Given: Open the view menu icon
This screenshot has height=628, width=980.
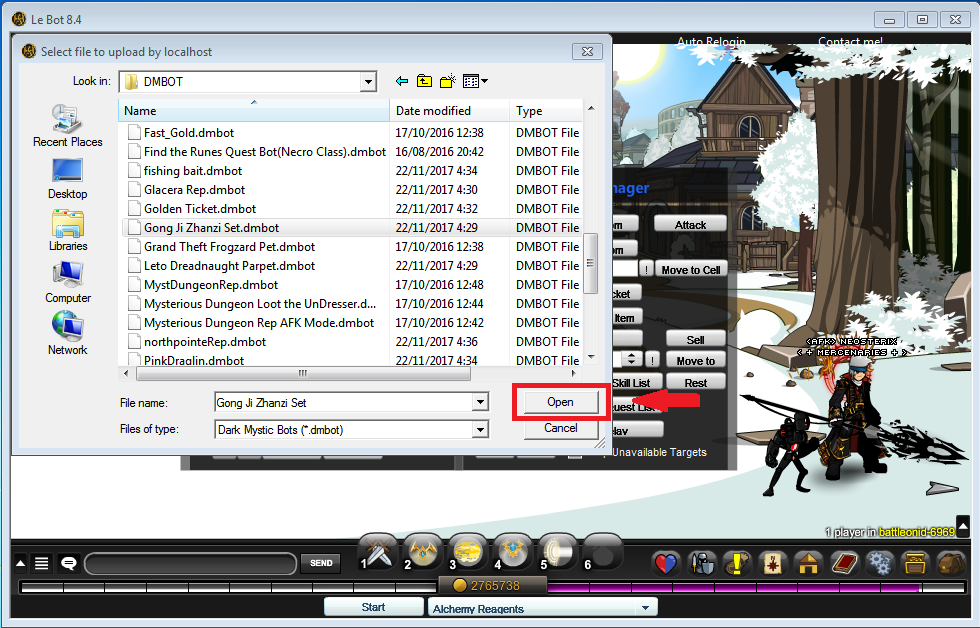Looking at the screenshot, I should 475,81.
